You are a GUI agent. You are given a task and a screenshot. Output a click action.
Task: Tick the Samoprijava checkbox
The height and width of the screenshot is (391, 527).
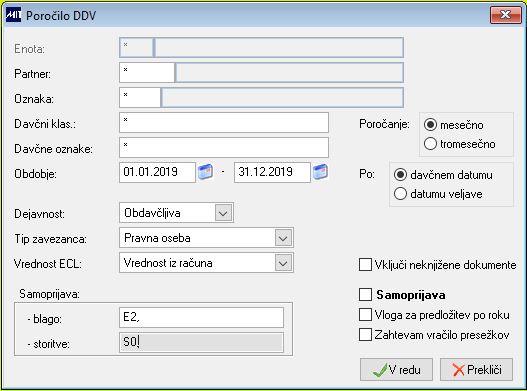pos(365,295)
